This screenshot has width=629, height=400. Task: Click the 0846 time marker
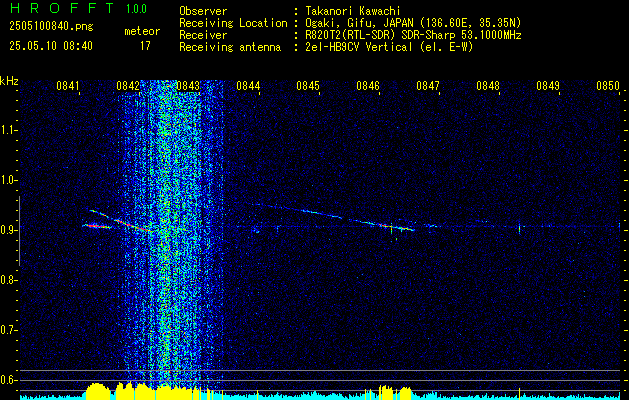[x=368, y=86]
